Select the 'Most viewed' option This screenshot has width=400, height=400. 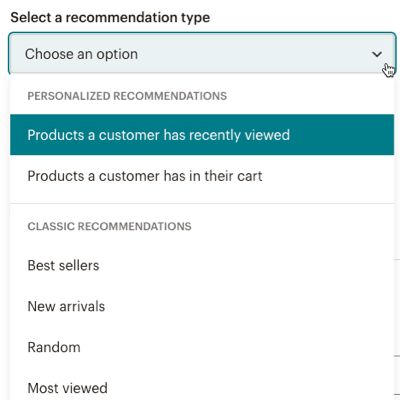202,388
